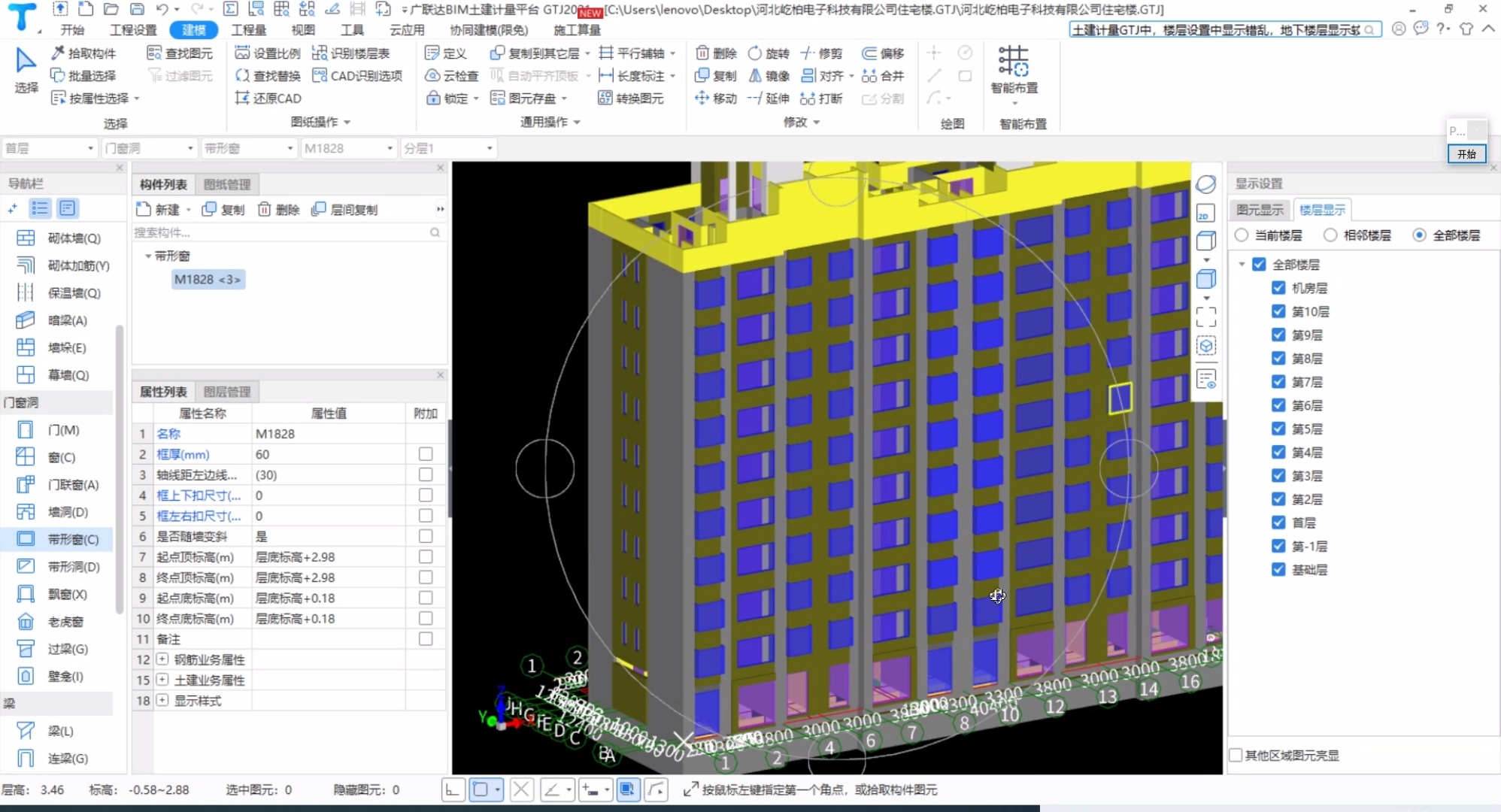Uncheck the 首层 floor checkbox

1278,523
